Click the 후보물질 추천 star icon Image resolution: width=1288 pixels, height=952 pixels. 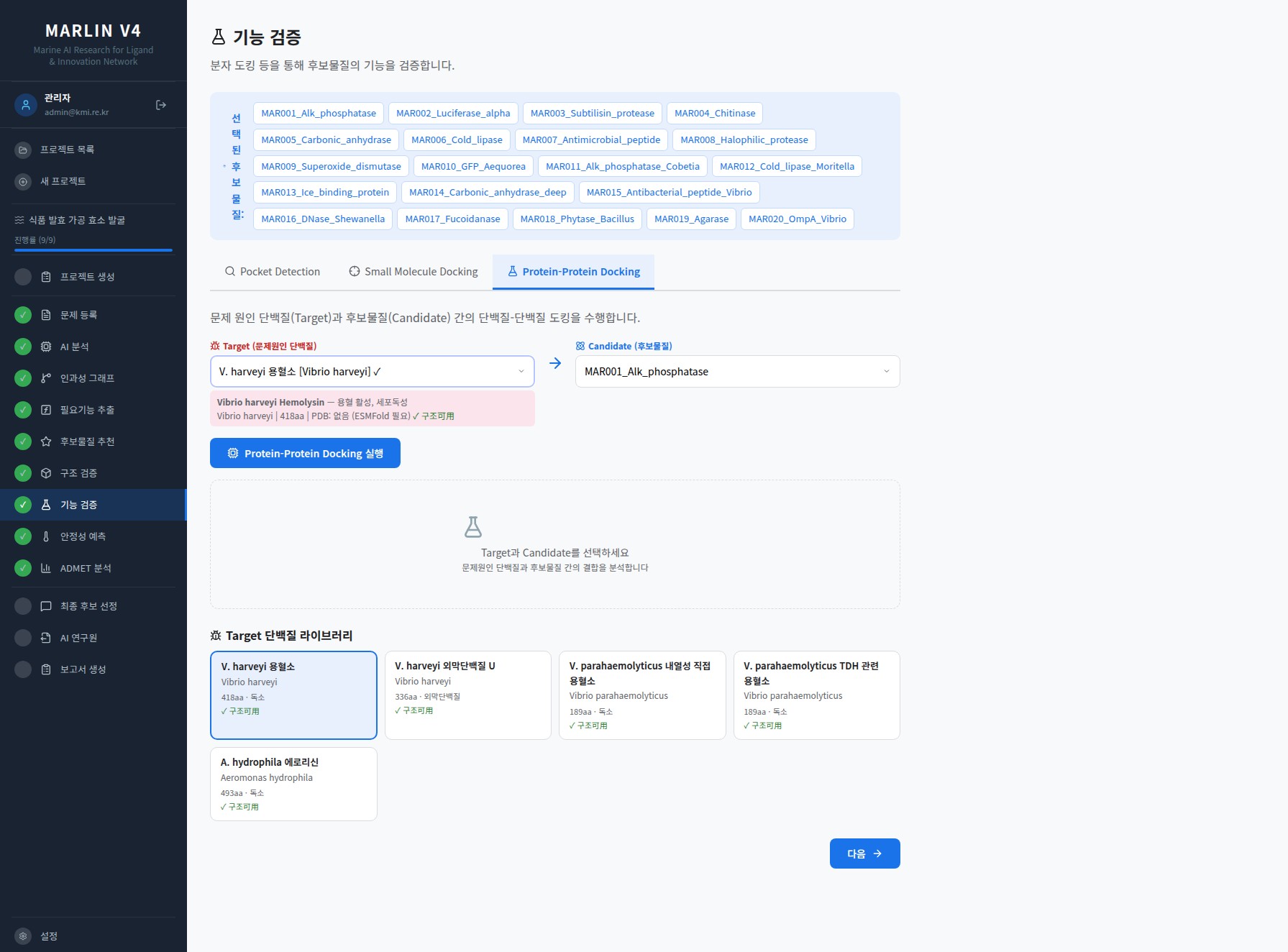click(46, 441)
